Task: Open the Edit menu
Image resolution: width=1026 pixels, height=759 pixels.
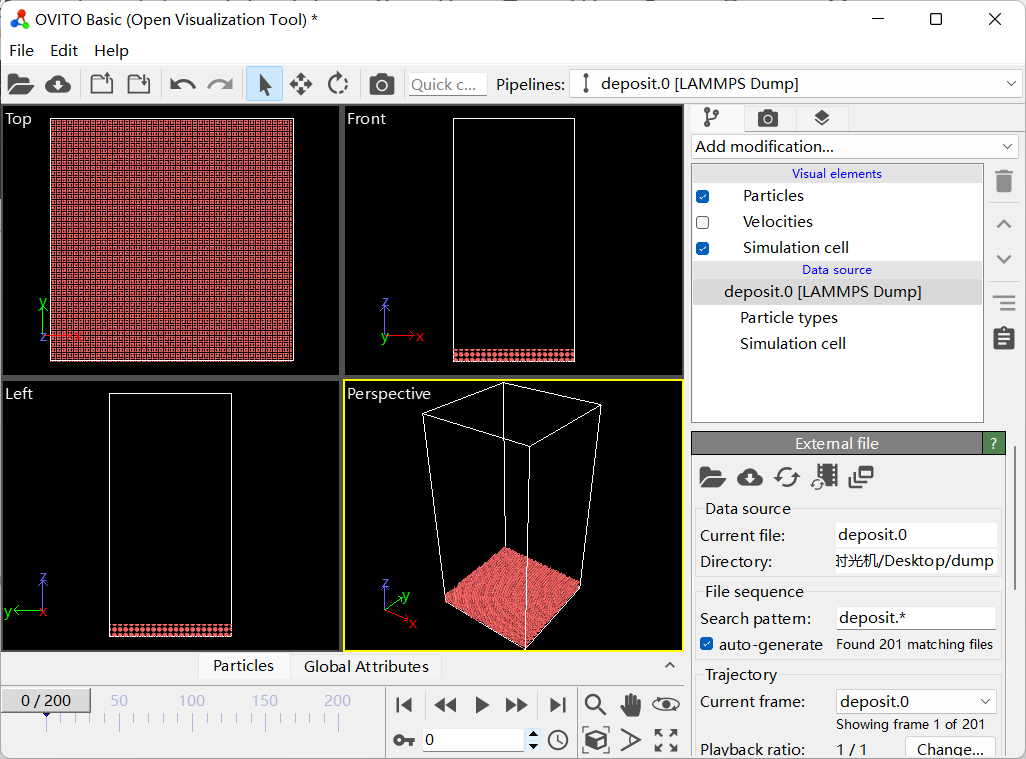Action: click(x=64, y=50)
